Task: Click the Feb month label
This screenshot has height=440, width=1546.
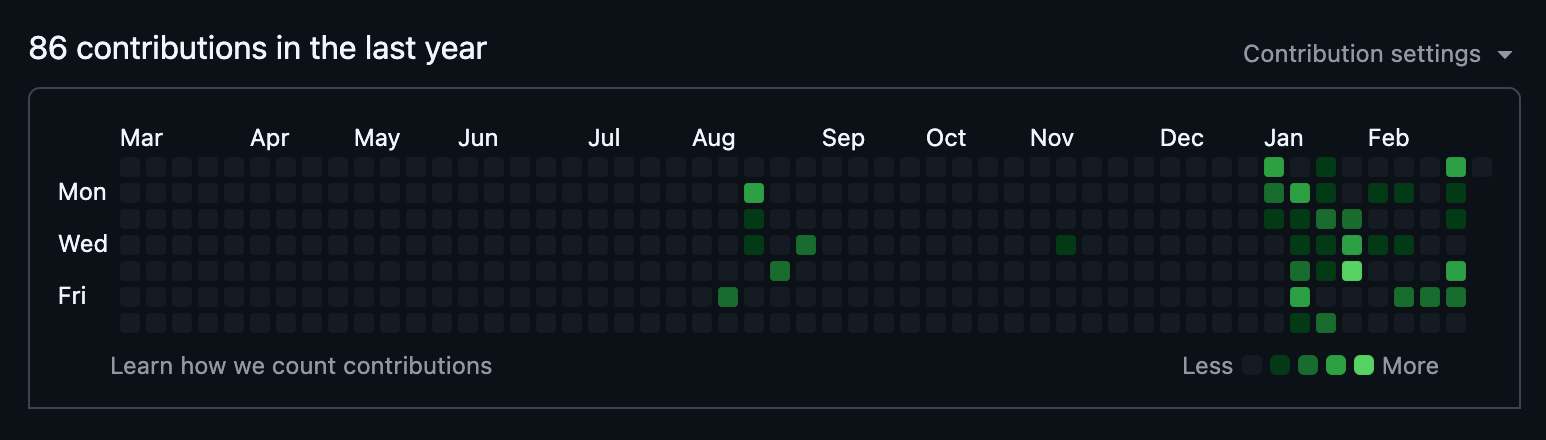Action: (x=1388, y=138)
